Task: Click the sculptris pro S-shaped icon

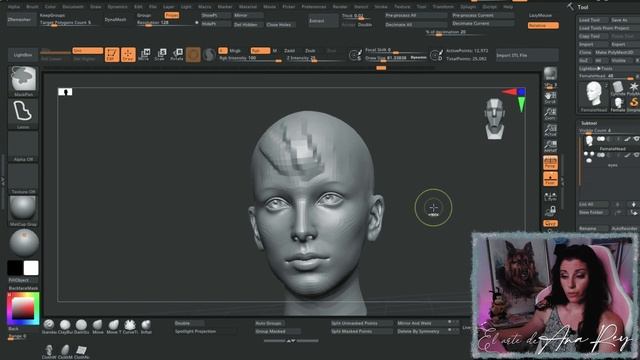Action: point(209,55)
